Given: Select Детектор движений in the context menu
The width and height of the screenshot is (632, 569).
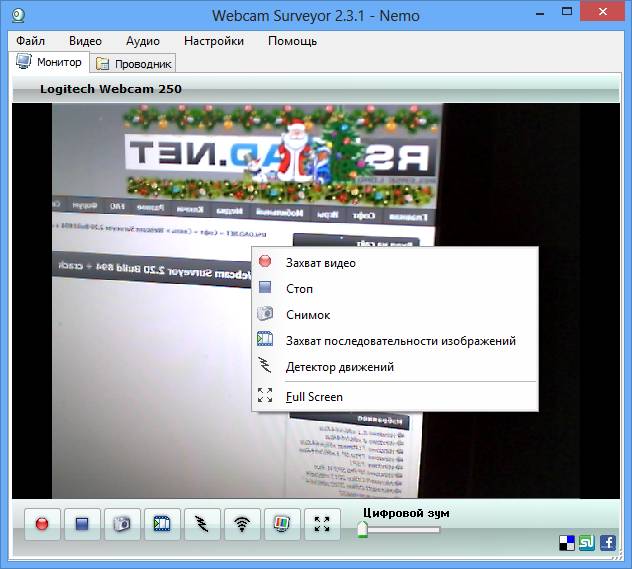Looking at the screenshot, I should (x=395, y=367).
